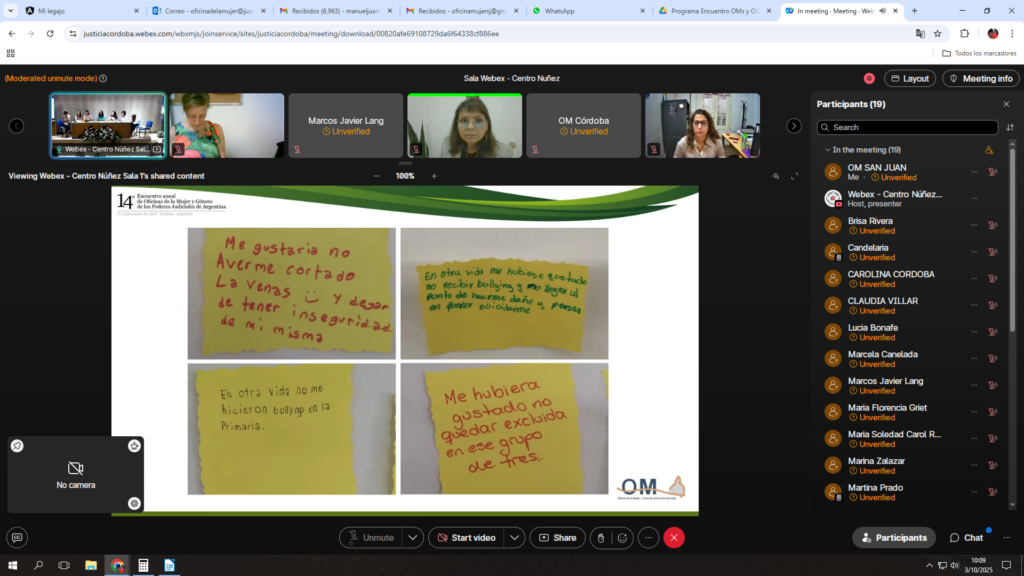Open the Meeting info panel

pos(980,78)
